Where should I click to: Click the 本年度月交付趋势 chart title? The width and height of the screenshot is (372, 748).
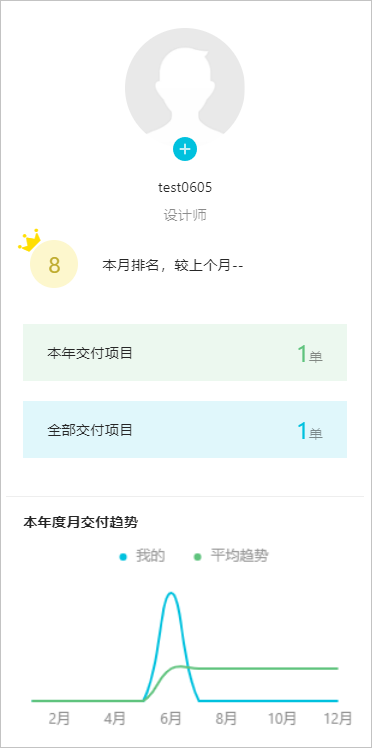[x=81, y=523]
